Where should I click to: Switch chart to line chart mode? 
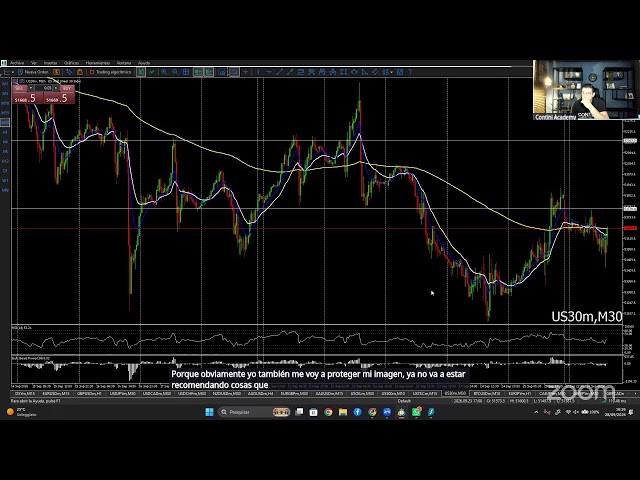coord(152,72)
